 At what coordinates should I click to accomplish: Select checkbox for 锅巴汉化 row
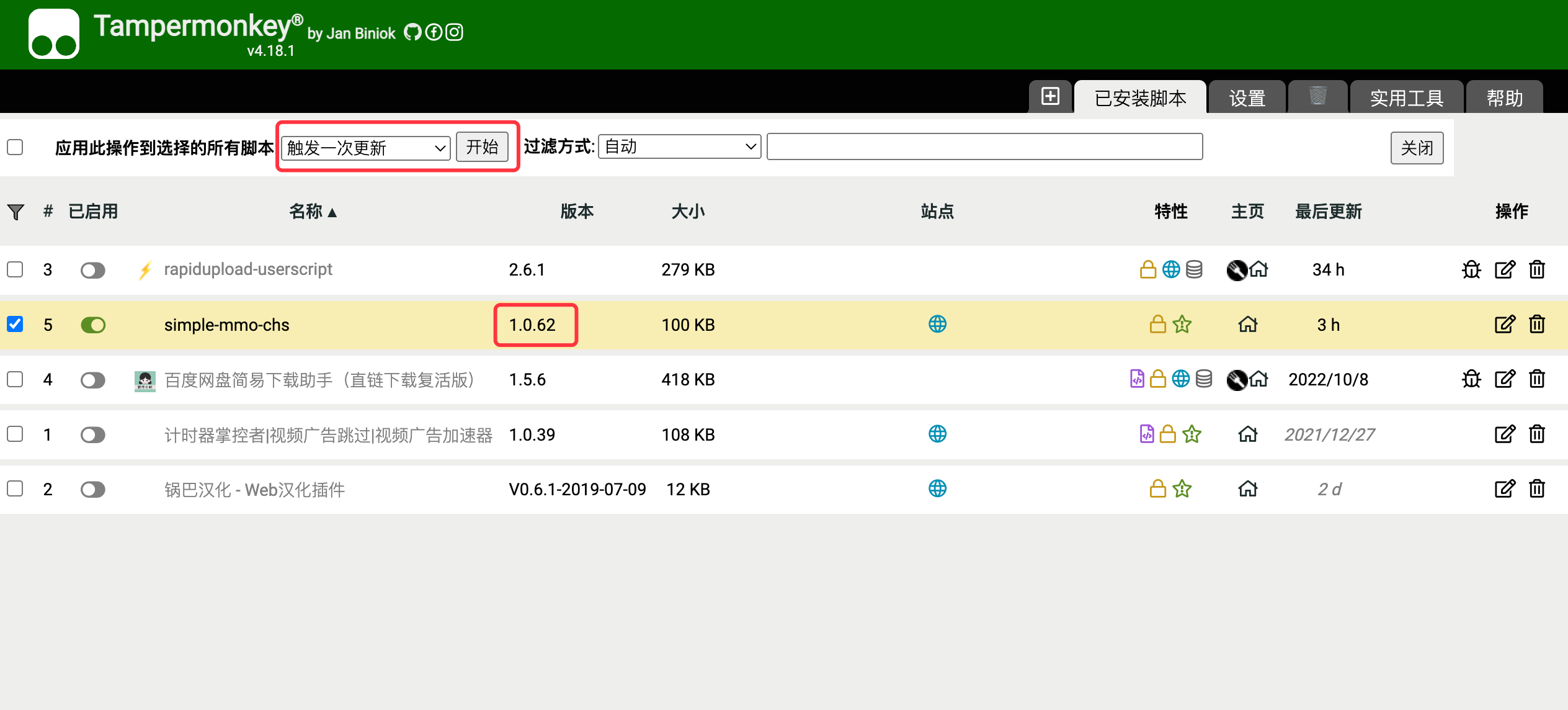coord(15,489)
